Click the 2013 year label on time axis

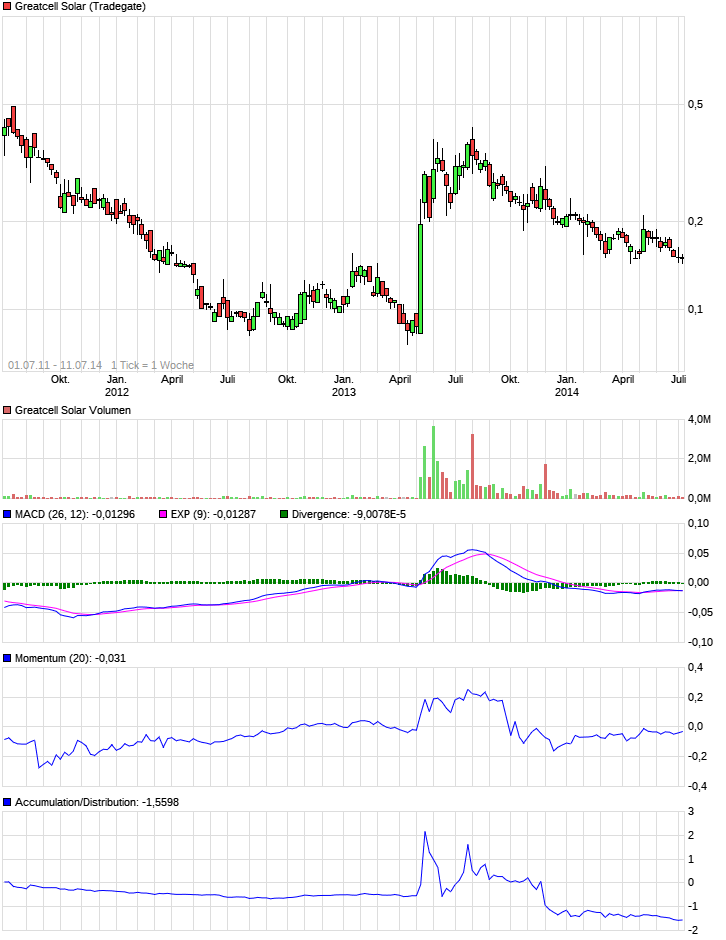point(344,392)
